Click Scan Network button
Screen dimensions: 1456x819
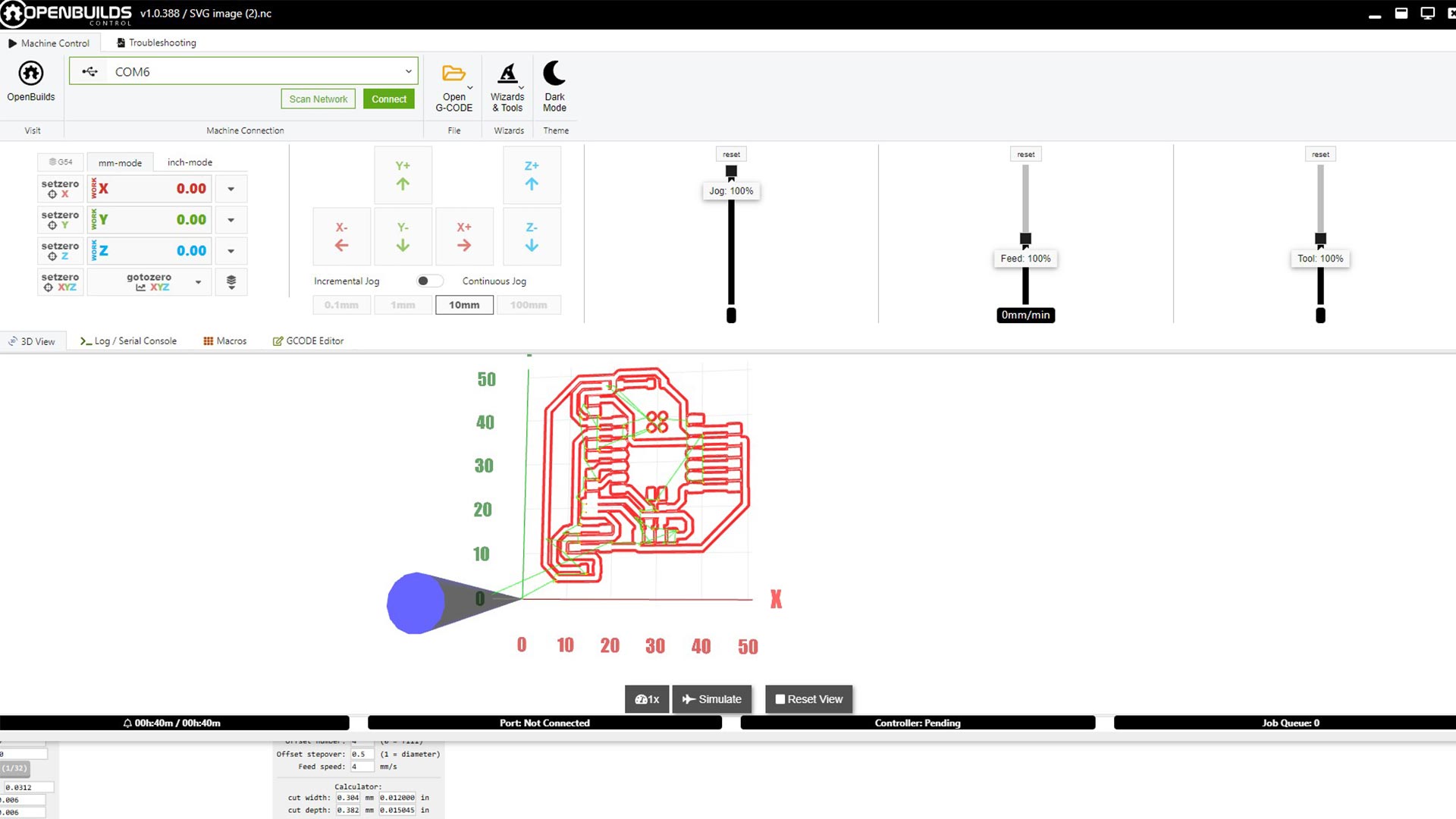318,99
